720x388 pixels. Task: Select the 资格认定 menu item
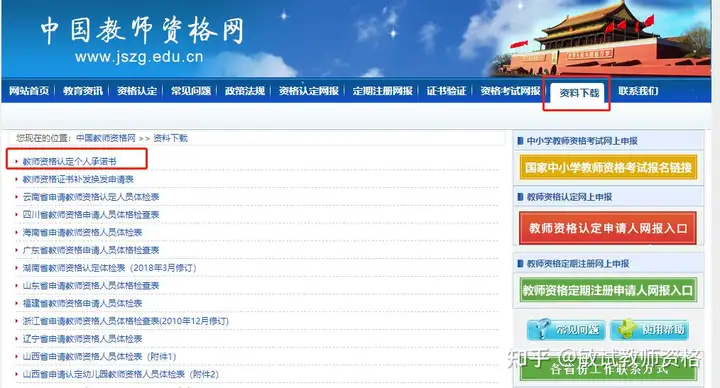(137, 91)
